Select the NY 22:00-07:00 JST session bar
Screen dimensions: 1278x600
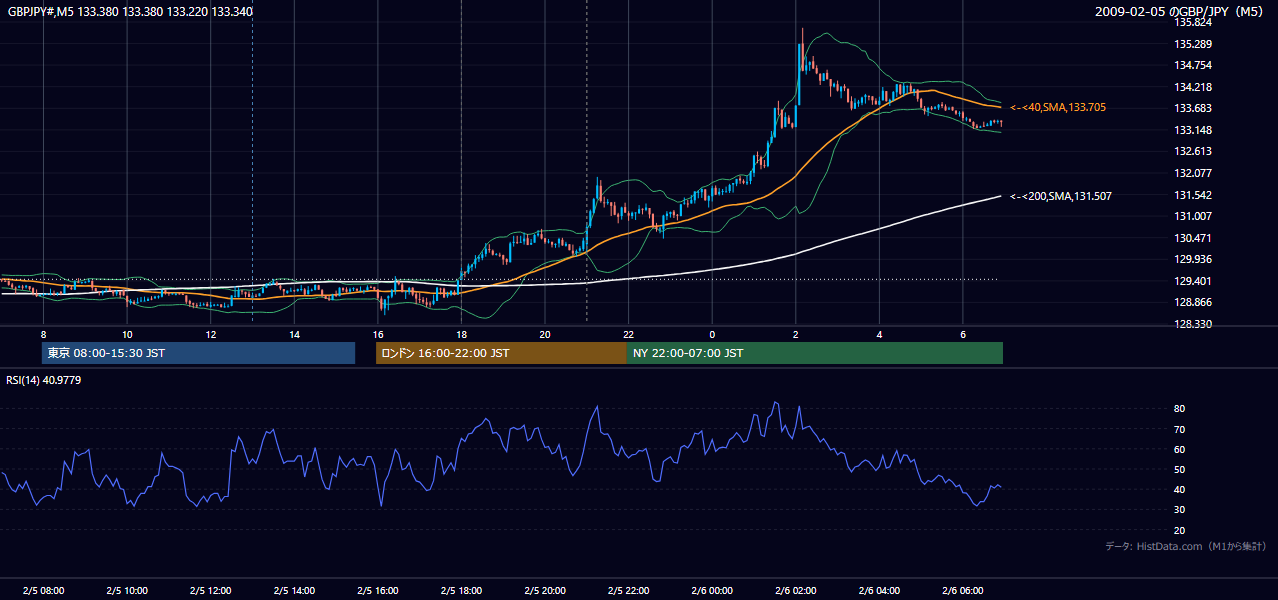click(x=815, y=353)
